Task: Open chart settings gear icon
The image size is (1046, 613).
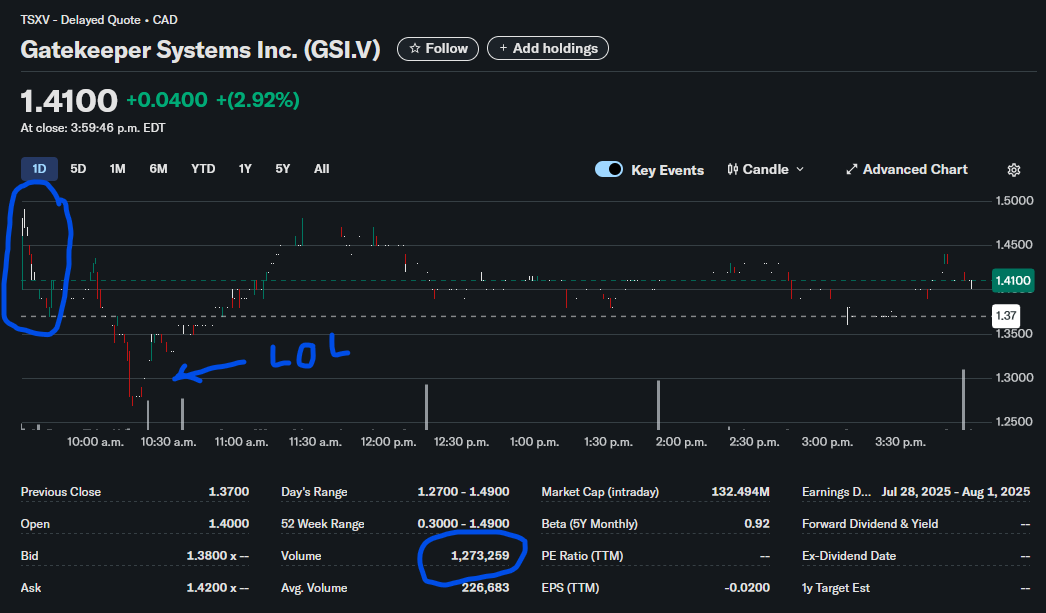Action: 1014,170
